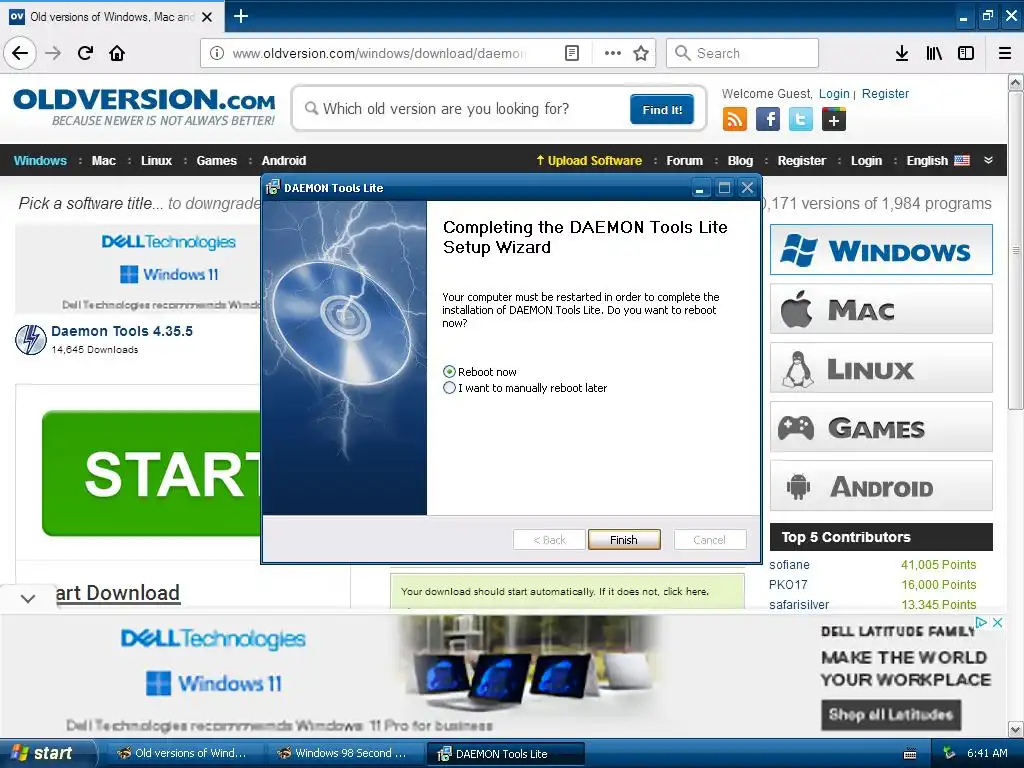
Task: Click the Mac category banner
Action: click(x=881, y=309)
